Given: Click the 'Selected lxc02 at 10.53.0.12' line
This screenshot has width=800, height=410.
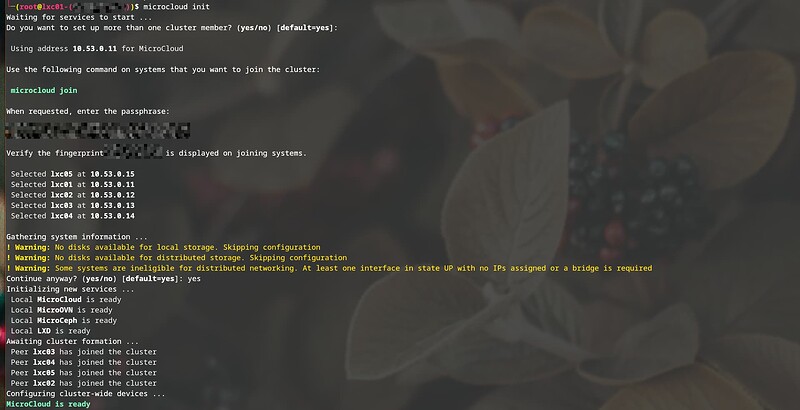Looking at the screenshot, I should point(72,195).
